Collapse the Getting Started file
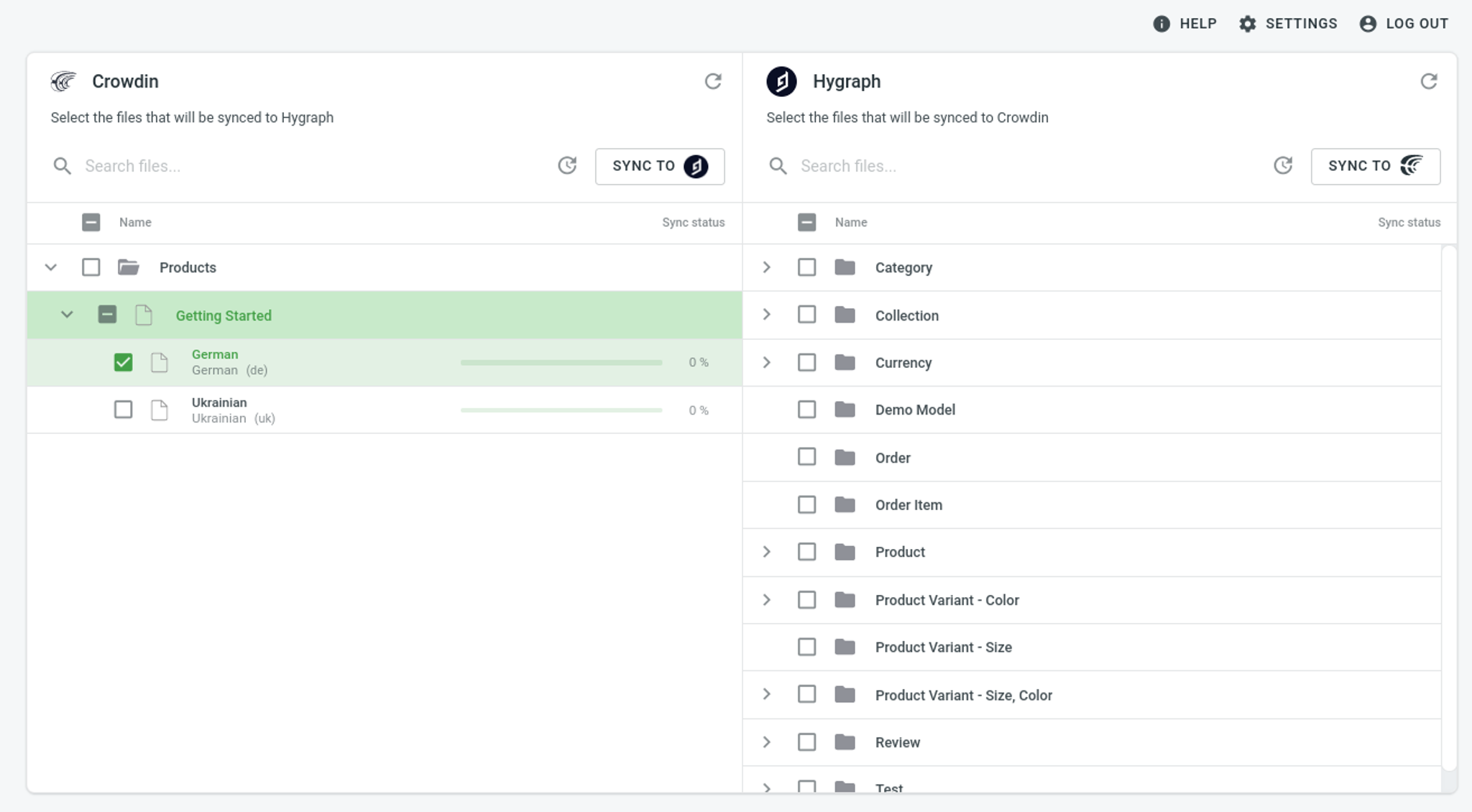 (67, 315)
